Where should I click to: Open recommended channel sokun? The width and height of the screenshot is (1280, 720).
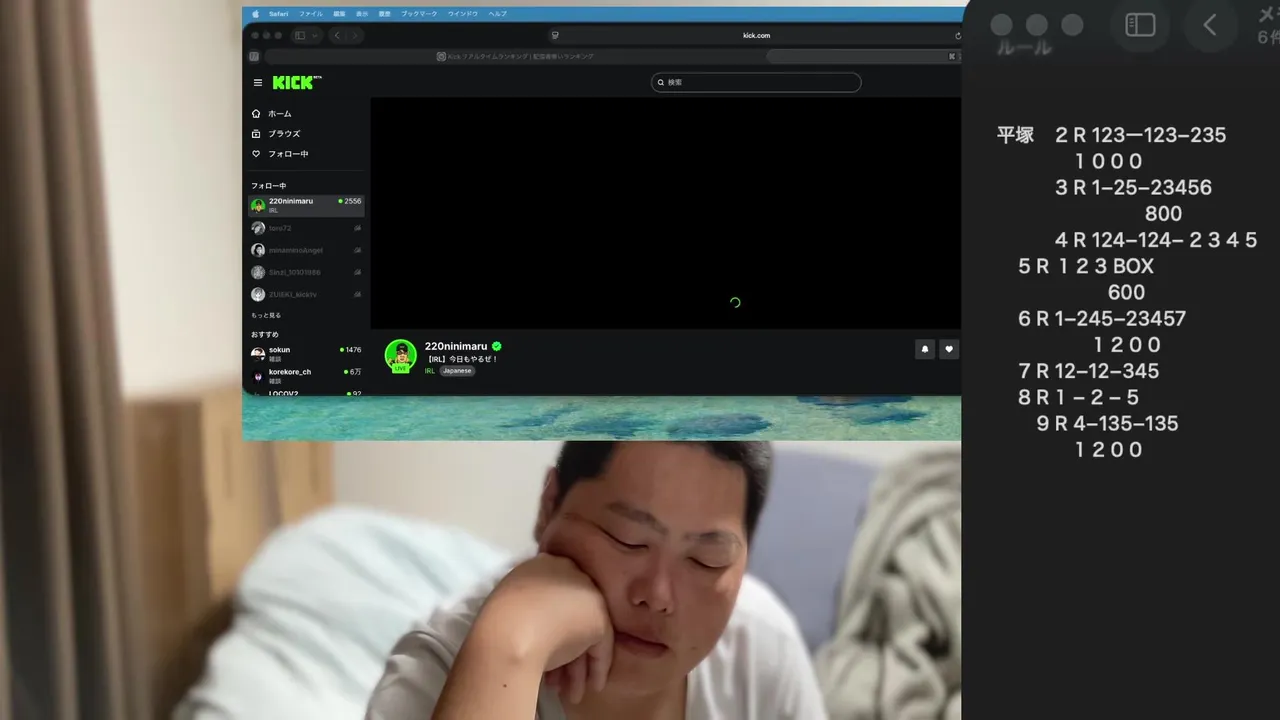306,353
